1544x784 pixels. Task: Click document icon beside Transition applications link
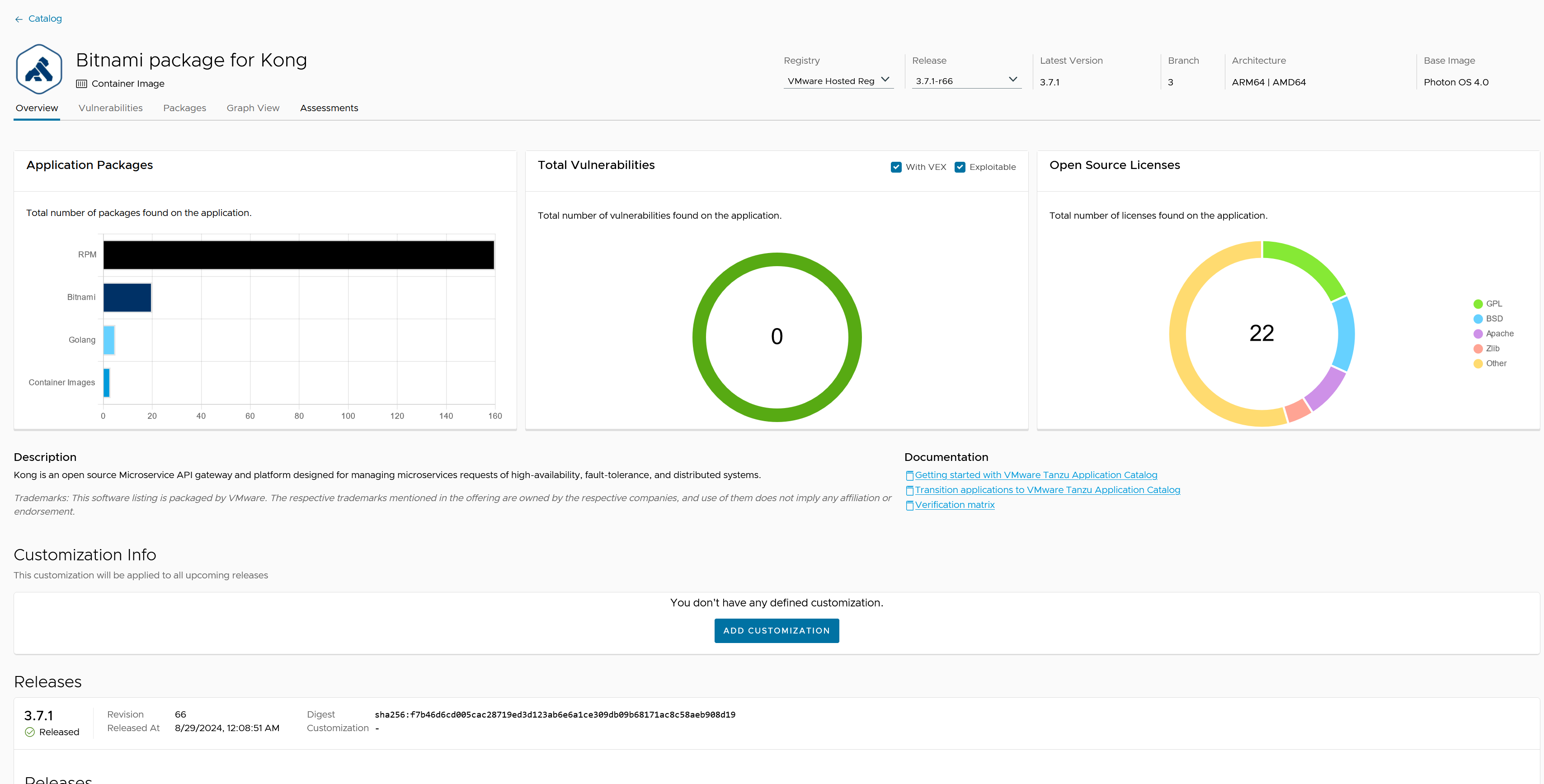point(909,490)
